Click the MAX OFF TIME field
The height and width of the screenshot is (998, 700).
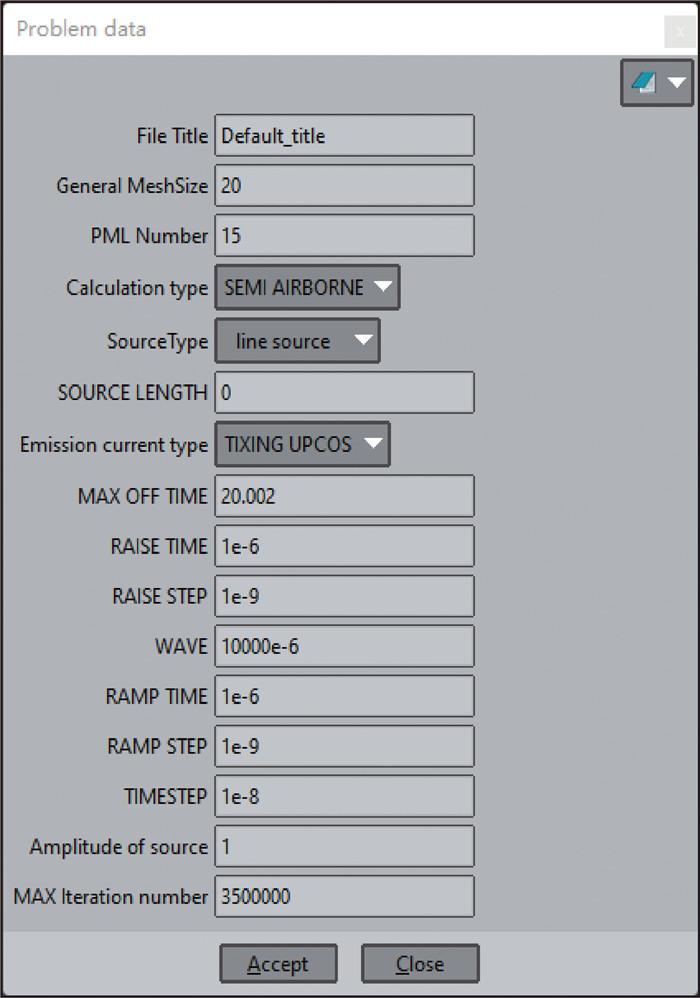click(x=344, y=496)
